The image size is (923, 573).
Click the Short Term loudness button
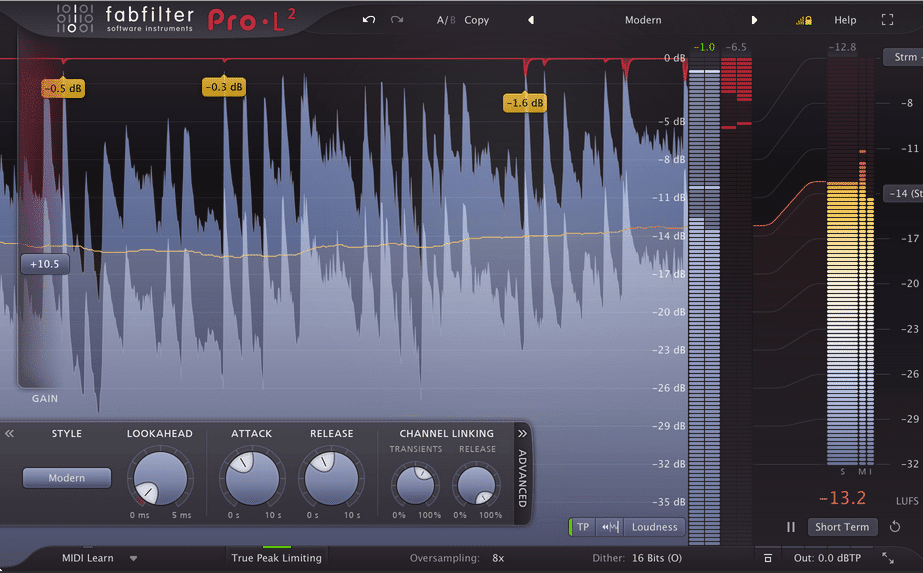click(x=842, y=527)
